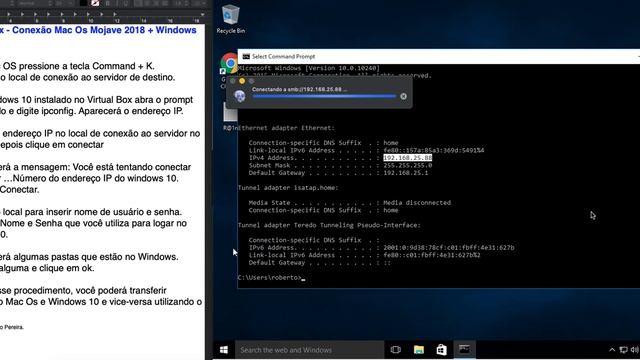Image resolution: width=640 pixels, height=360 pixels.
Task: Click the Ethernet link-local address fe80::157a
Action: 433,150
